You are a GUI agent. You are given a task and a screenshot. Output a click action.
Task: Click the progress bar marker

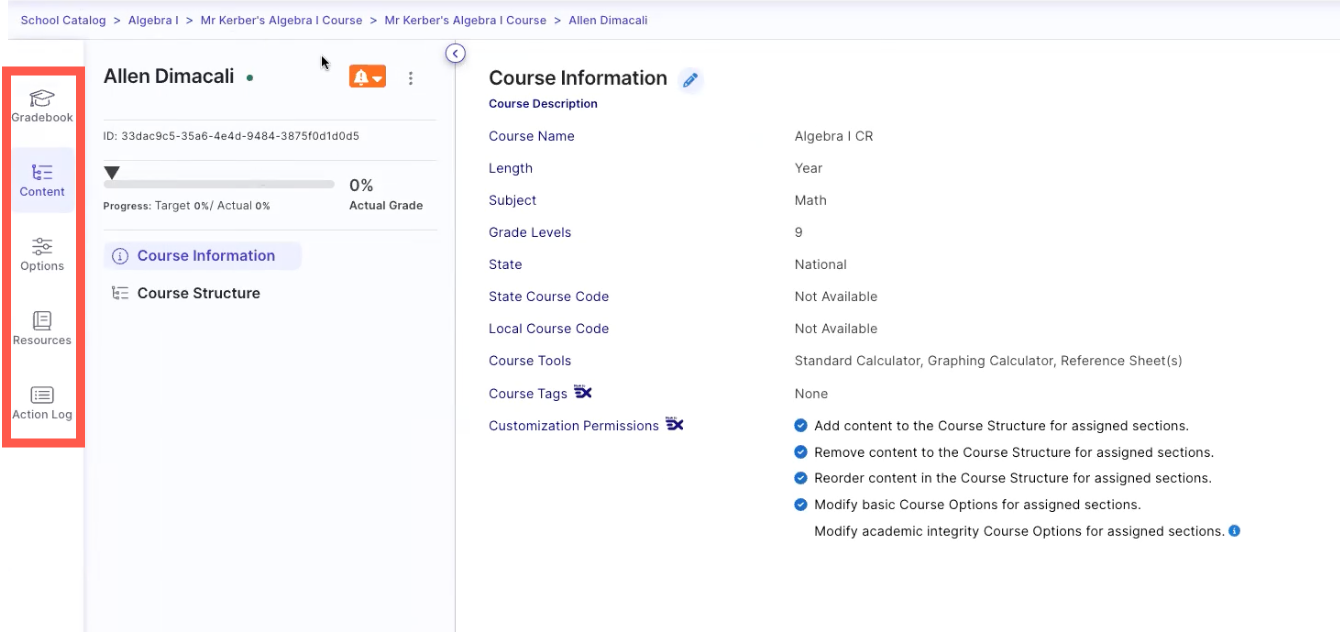point(111,171)
